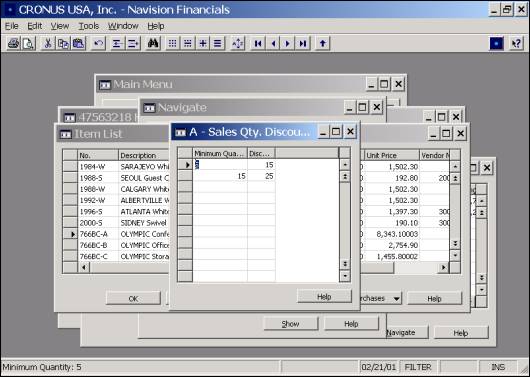Open the View menu

pos(60,26)
